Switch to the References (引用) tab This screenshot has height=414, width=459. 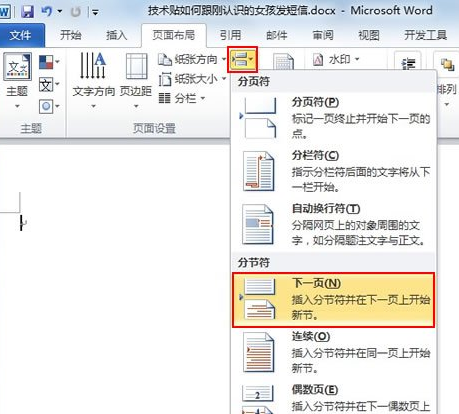[230, 35]
